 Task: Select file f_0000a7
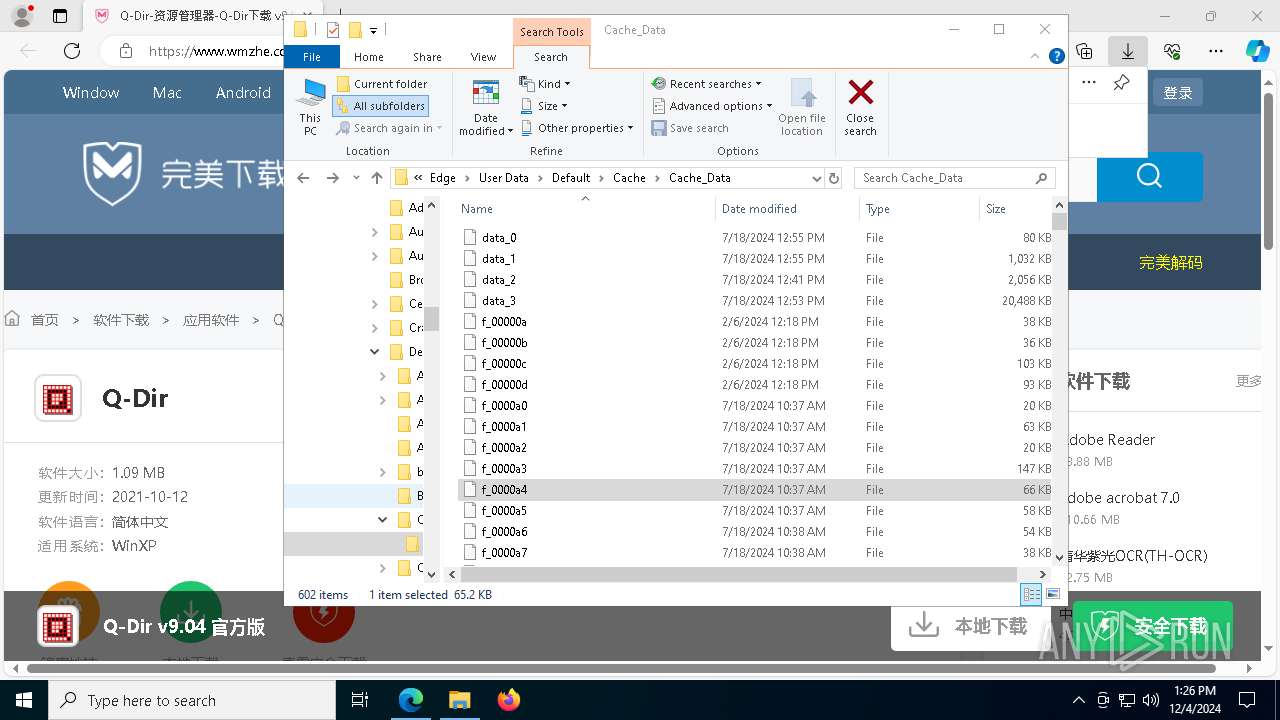(x=755, y=553)
